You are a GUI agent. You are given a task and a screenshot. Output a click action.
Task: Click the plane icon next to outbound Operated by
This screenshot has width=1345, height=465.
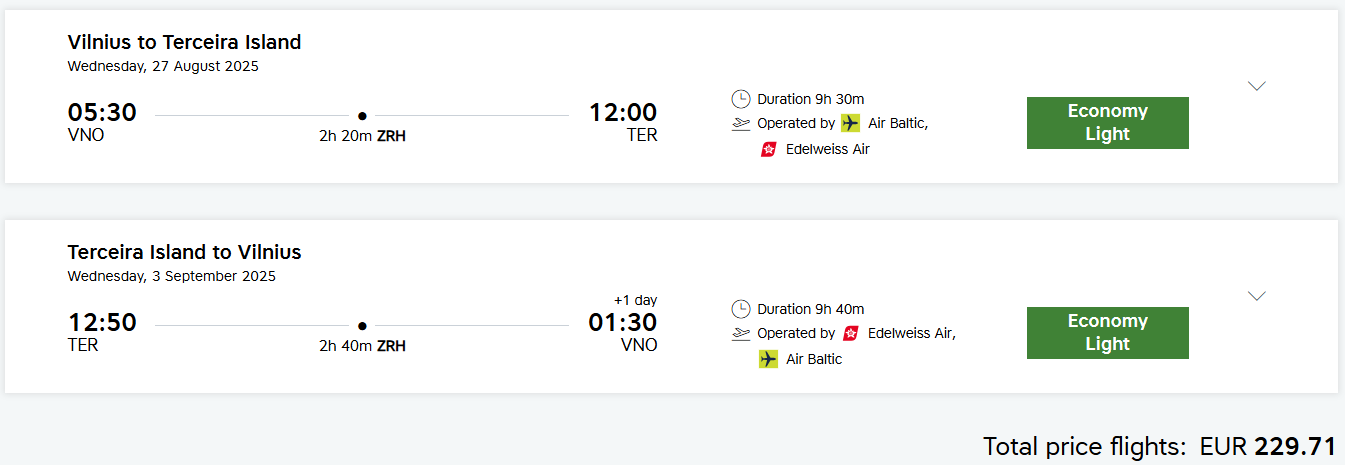coord(741,124)
